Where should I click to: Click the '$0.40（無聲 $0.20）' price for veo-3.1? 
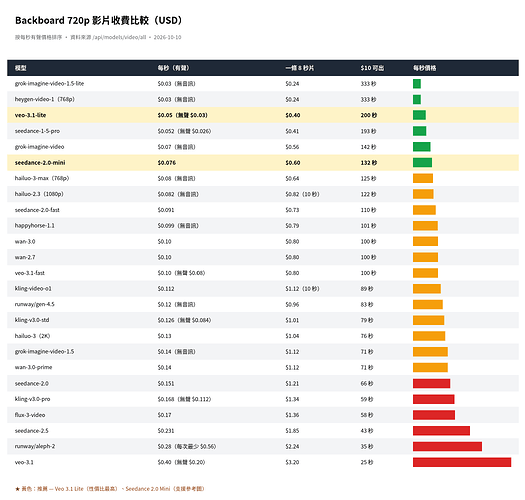(x=181, y=462)
